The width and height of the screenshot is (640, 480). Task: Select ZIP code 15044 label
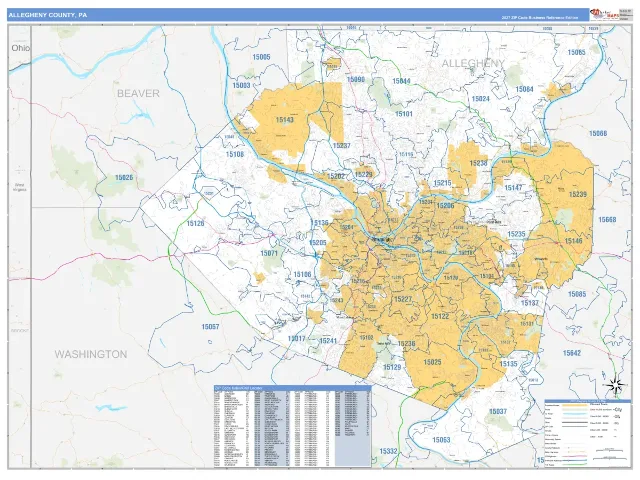point(401,81)
